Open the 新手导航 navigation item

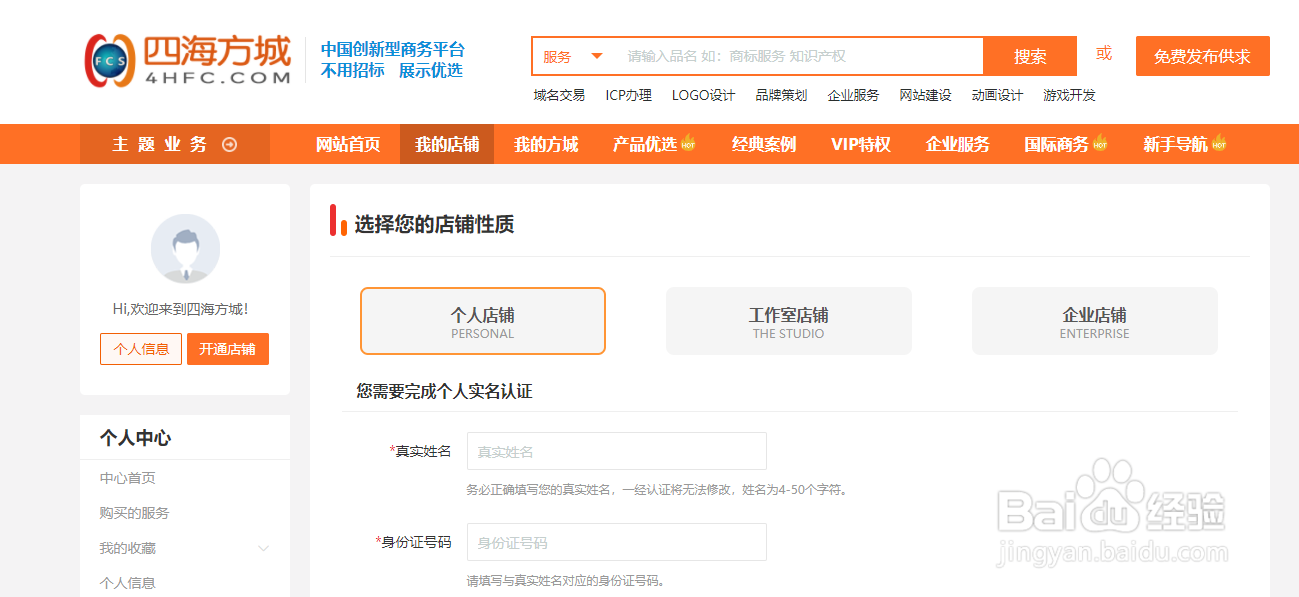point(1176,144)
